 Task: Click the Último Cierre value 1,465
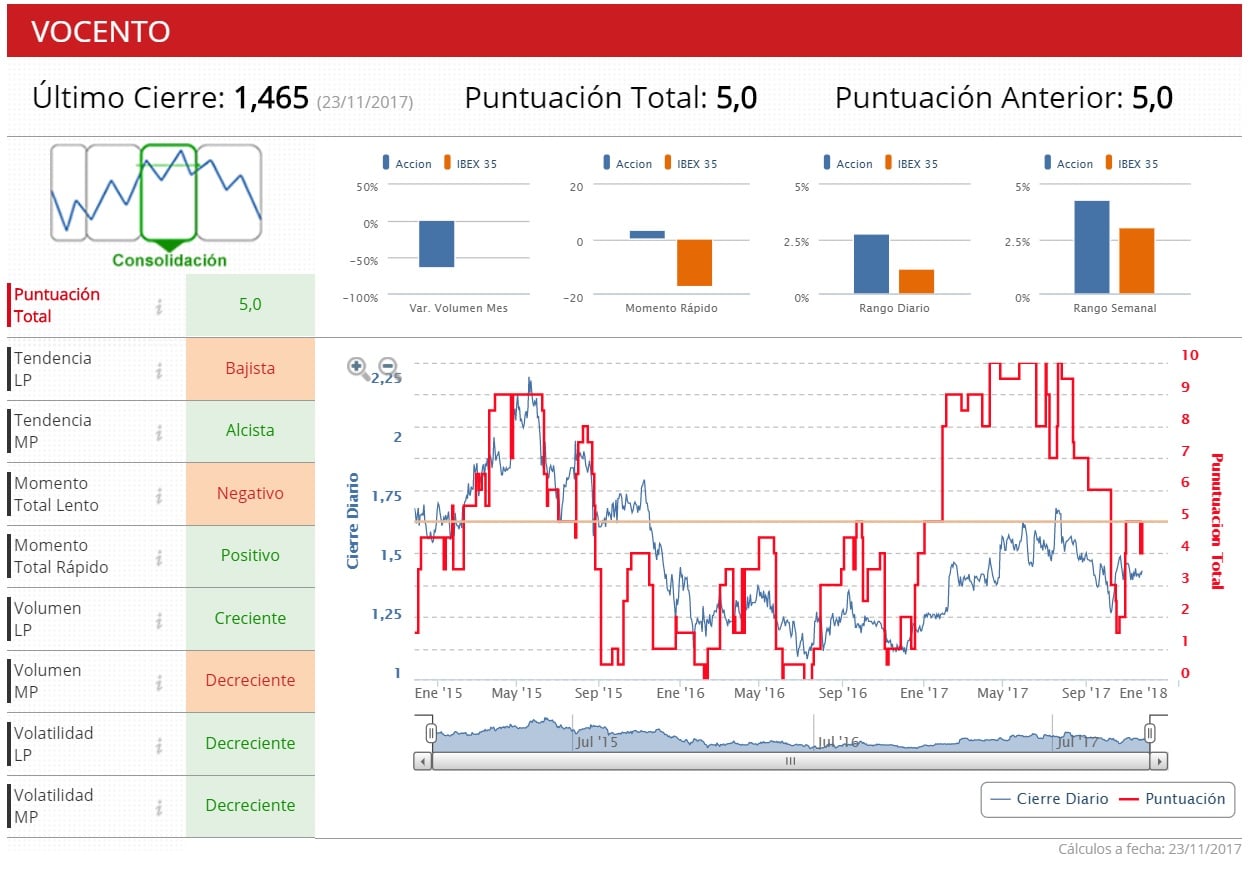pyautogui.click(x=271, y=98)
